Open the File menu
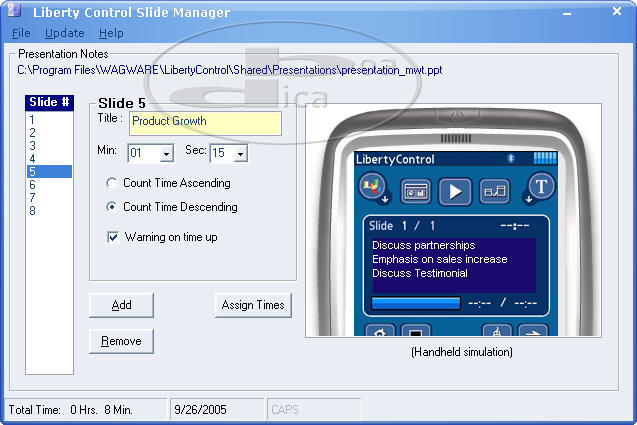 [x=21, y=33]
